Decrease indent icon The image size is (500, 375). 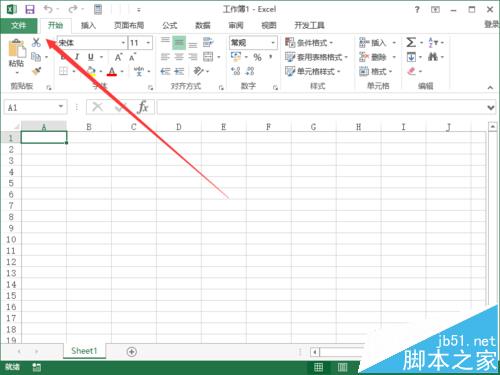pos(165,71)
